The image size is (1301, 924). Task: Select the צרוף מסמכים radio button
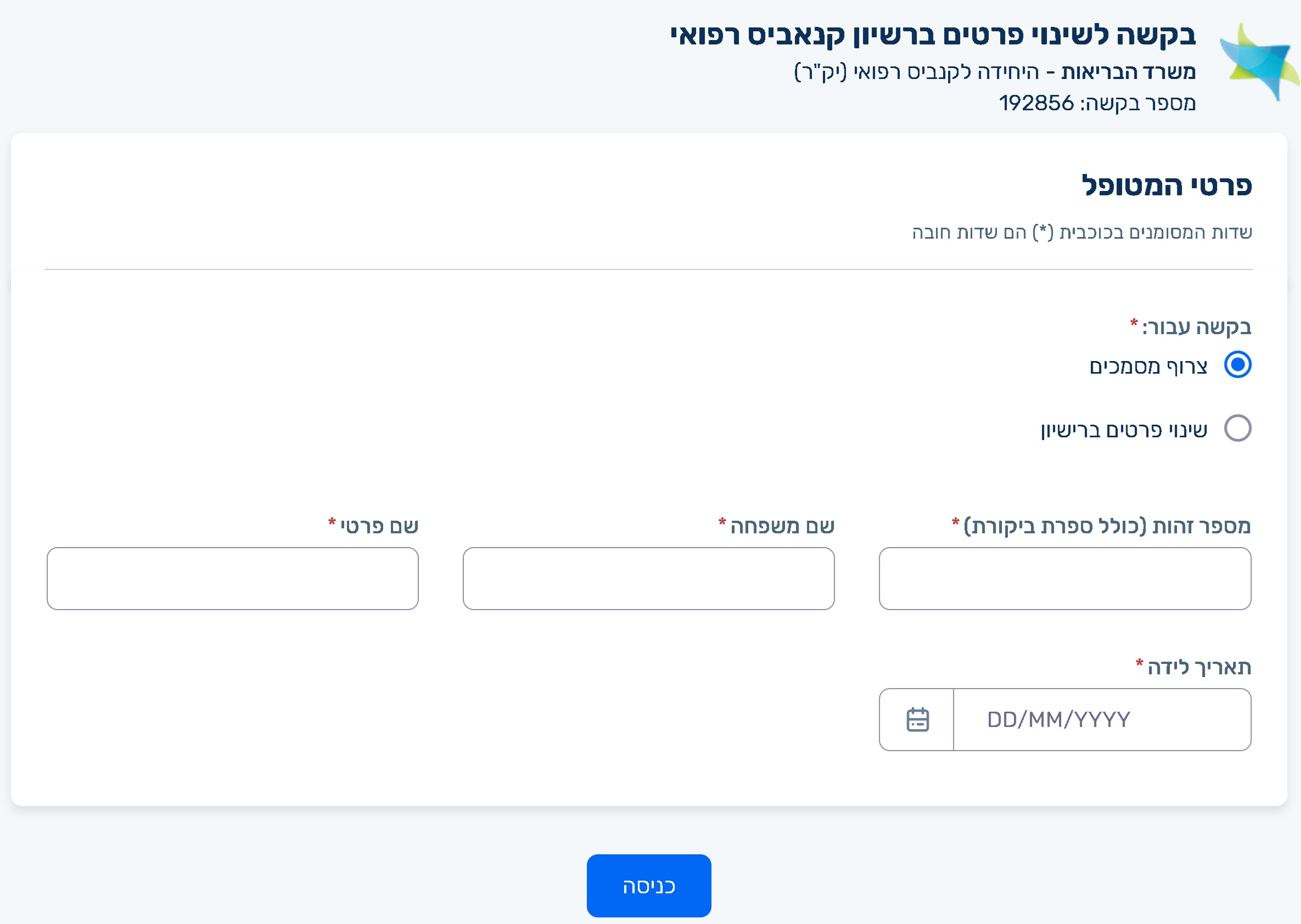(x=1237, y=365)
